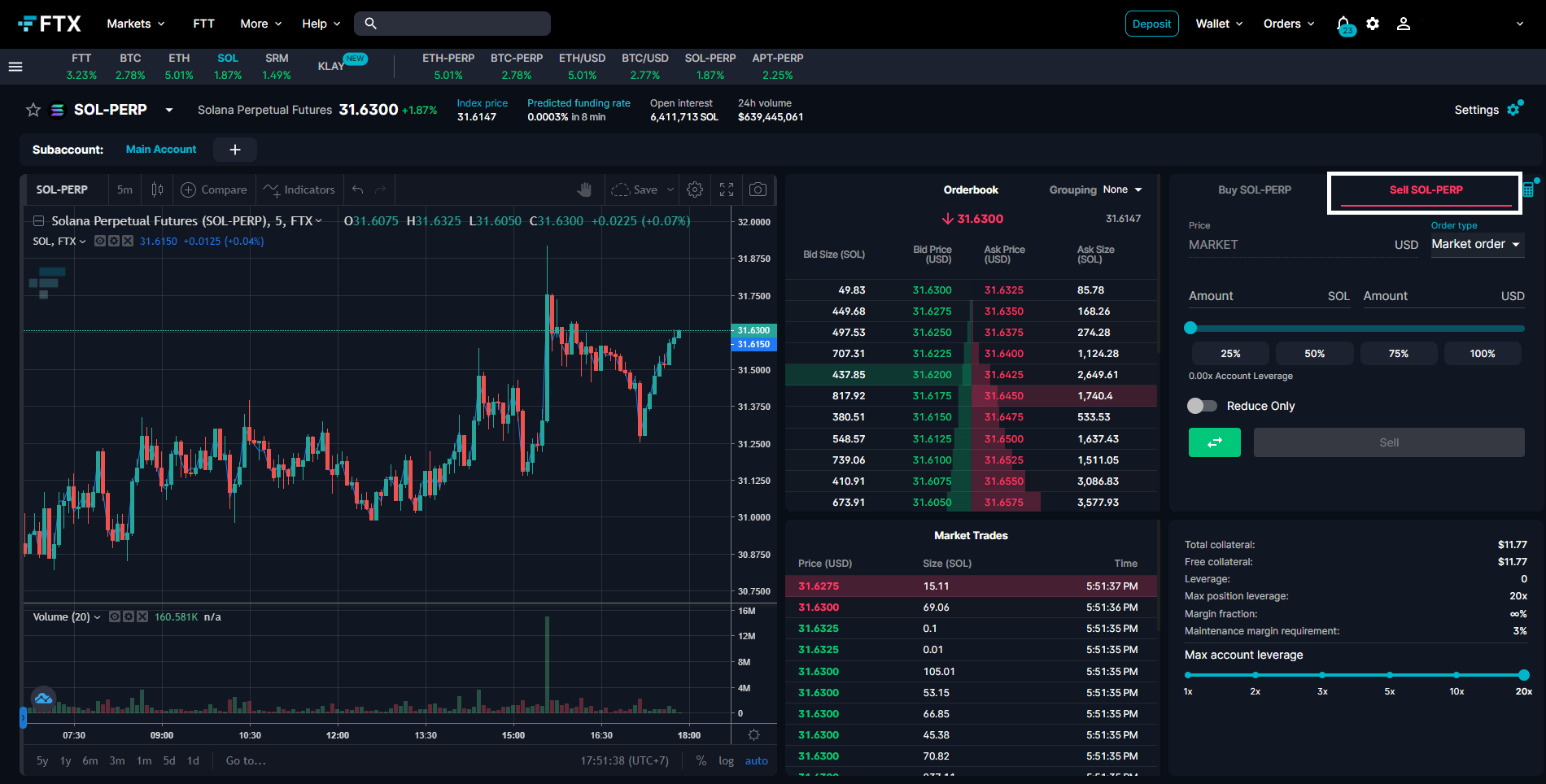The width and height of the screenshot is (1546, 784).
Task: Toggle auto scale on chart
Action: pyautogui.click(x=757, y=760)
